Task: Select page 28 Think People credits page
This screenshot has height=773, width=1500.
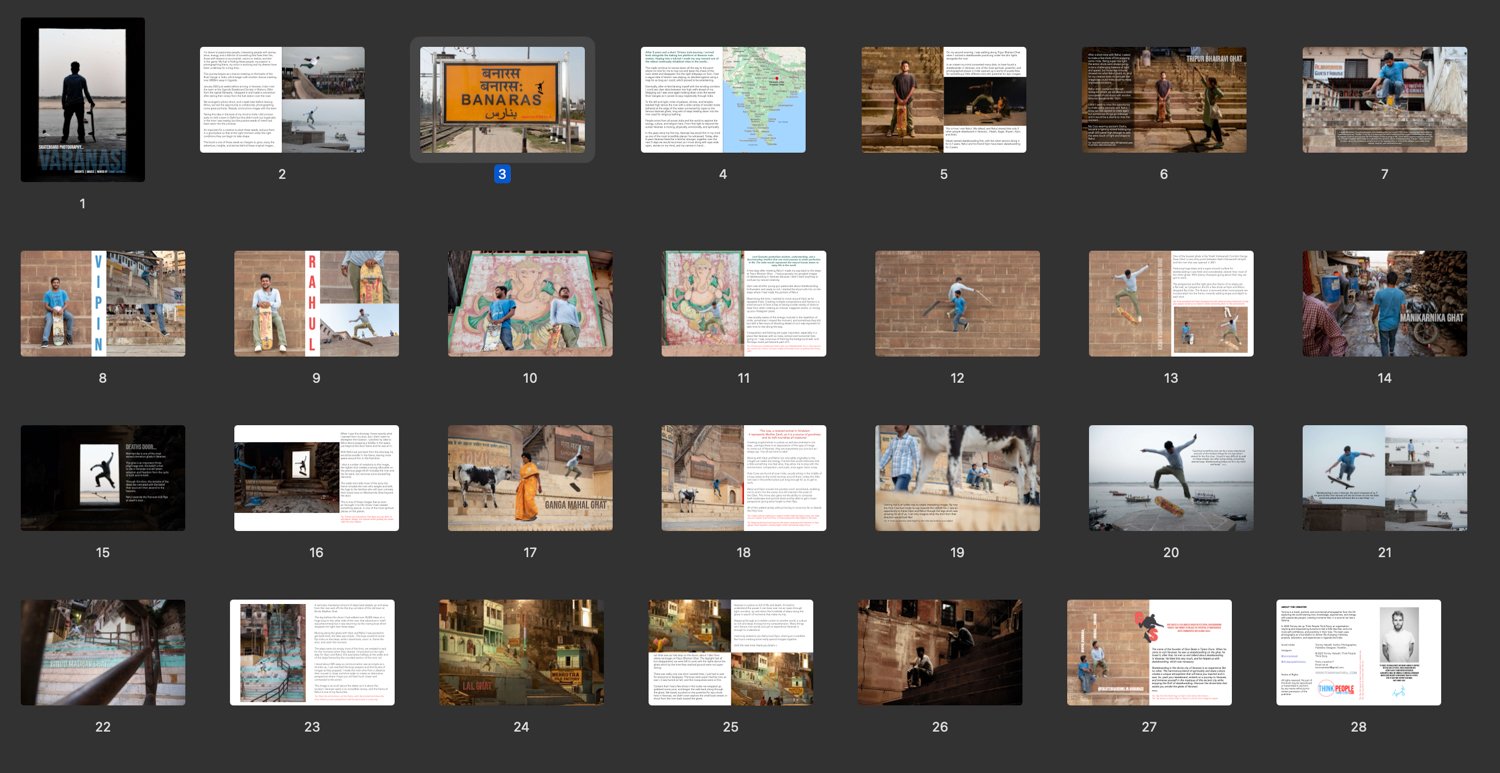Action: 1358,652
